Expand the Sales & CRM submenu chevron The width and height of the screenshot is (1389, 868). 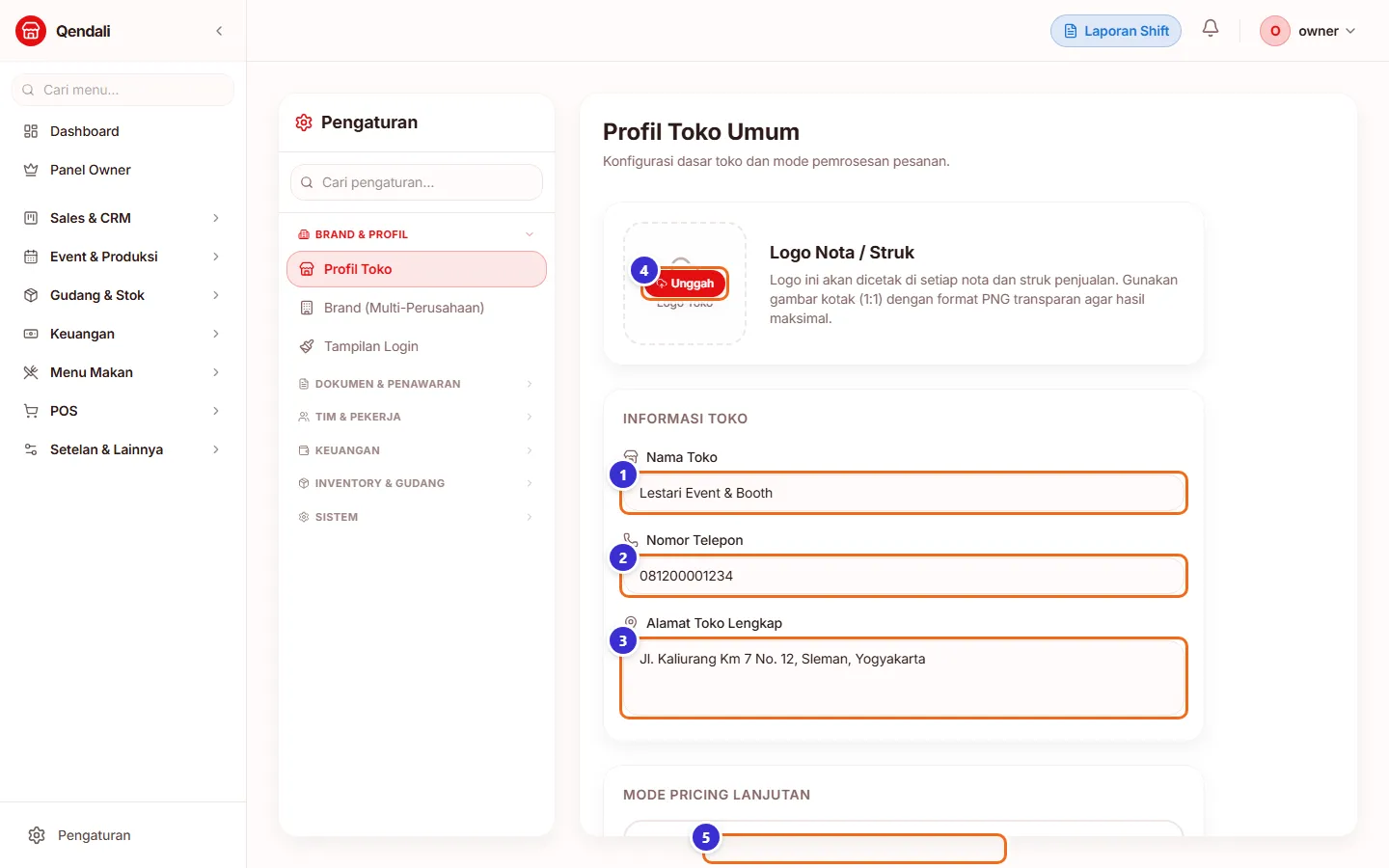[x=216, y=218]
